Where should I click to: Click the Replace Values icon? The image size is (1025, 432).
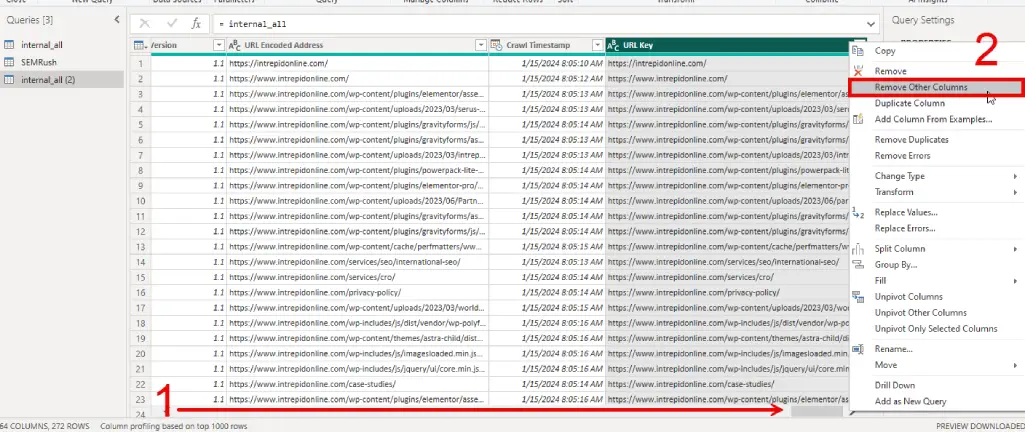click(858, 212)
